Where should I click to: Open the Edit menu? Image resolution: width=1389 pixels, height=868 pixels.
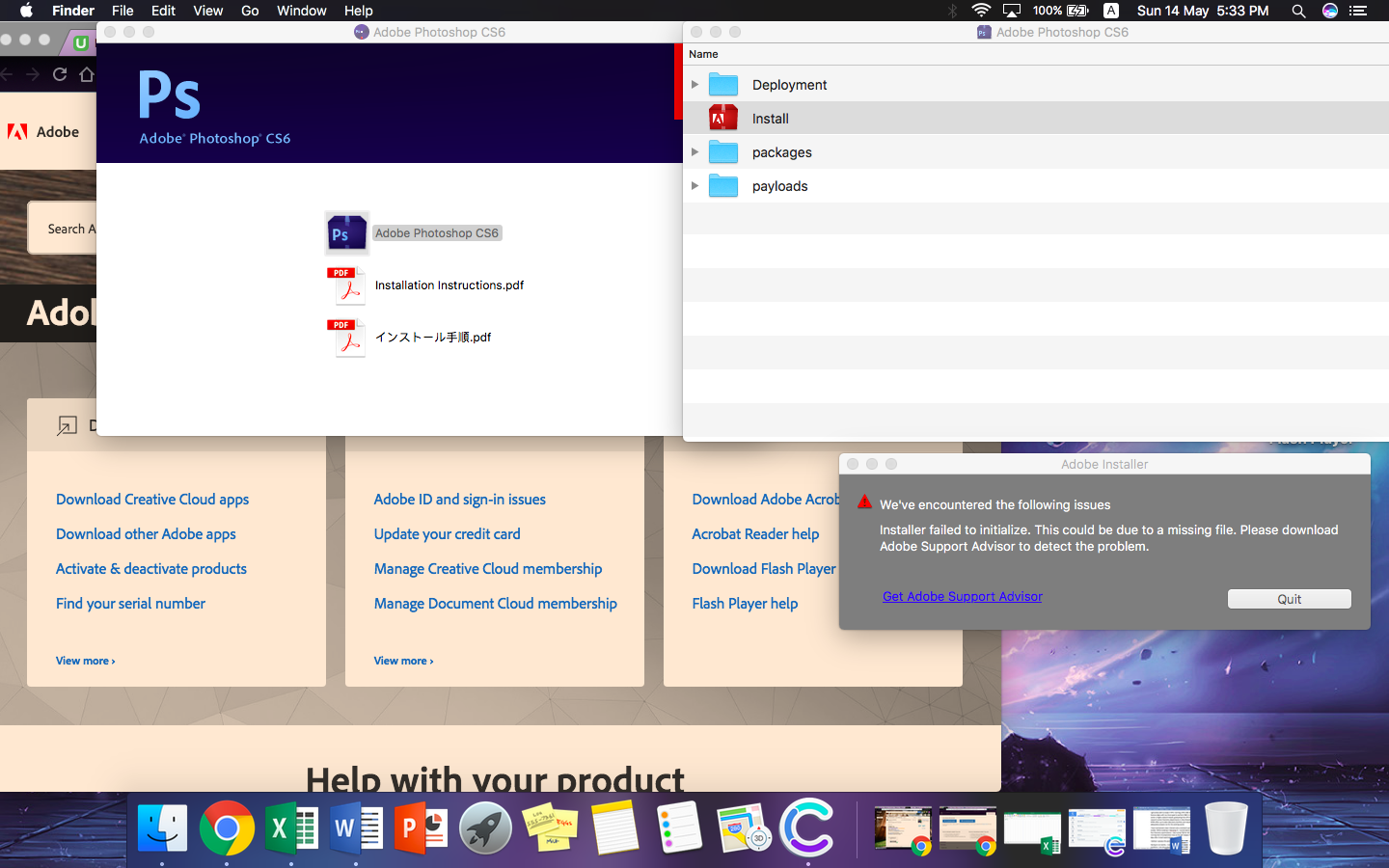(163, 11)
